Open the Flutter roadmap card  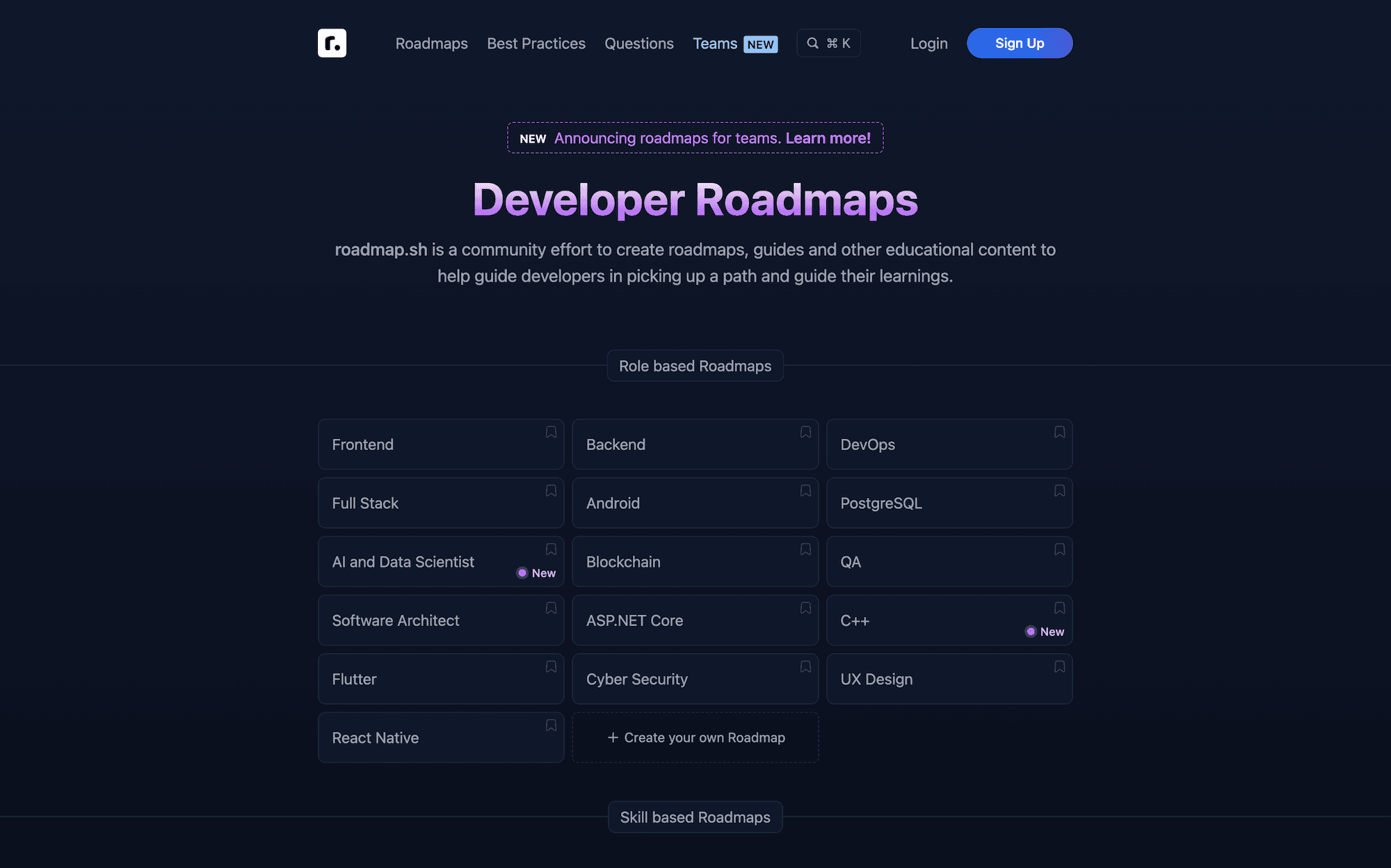(441, 679)
